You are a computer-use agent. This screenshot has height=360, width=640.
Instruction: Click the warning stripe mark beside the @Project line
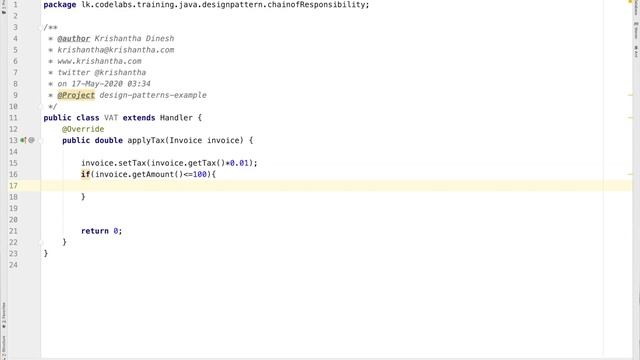[x=630, y=95]
